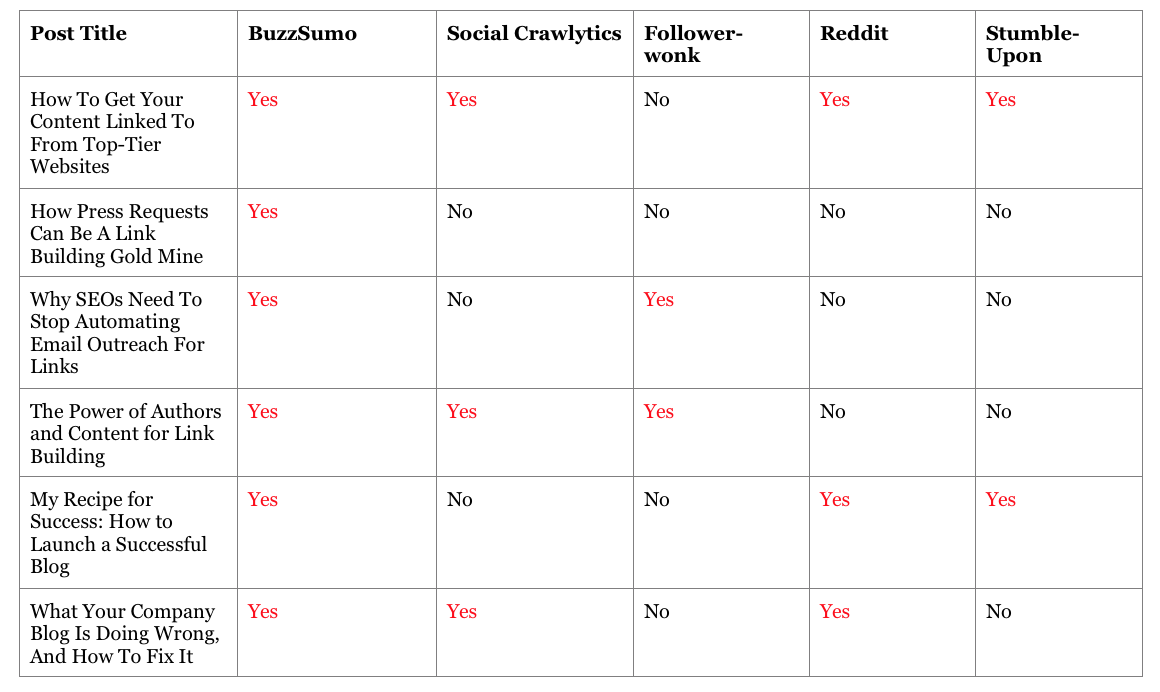The height and width of the screenshot is (692, 1160).
Task: Click the Reddit column header
Action: point(854,33)
